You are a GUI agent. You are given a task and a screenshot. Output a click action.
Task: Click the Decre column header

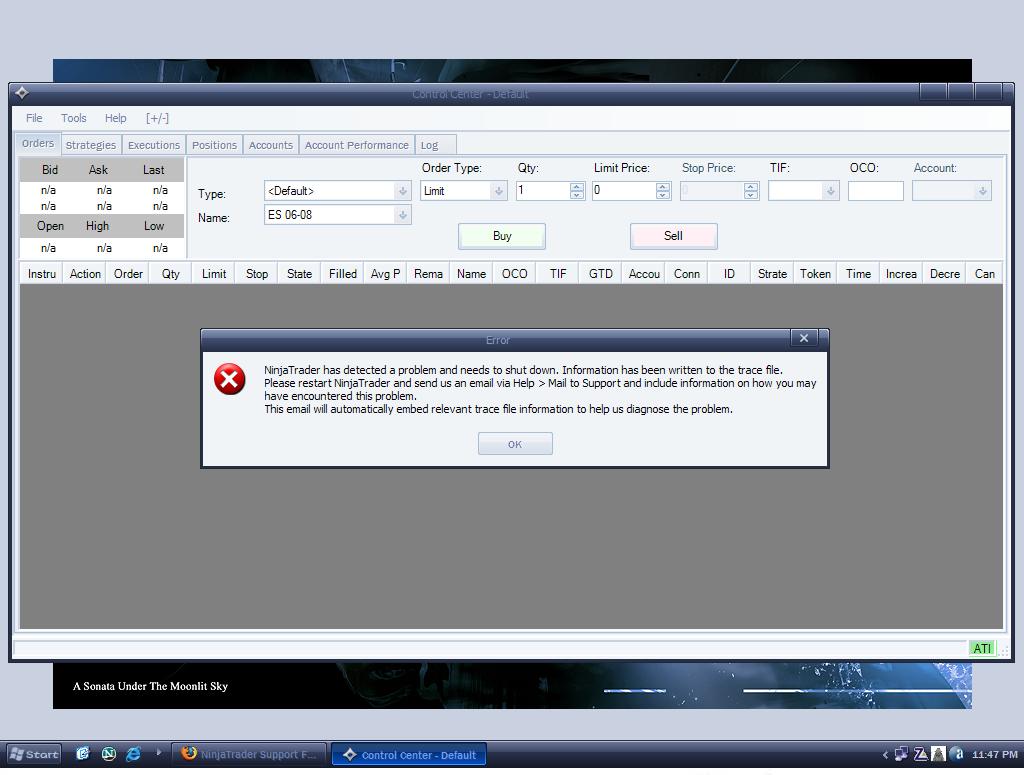point(945,274)
